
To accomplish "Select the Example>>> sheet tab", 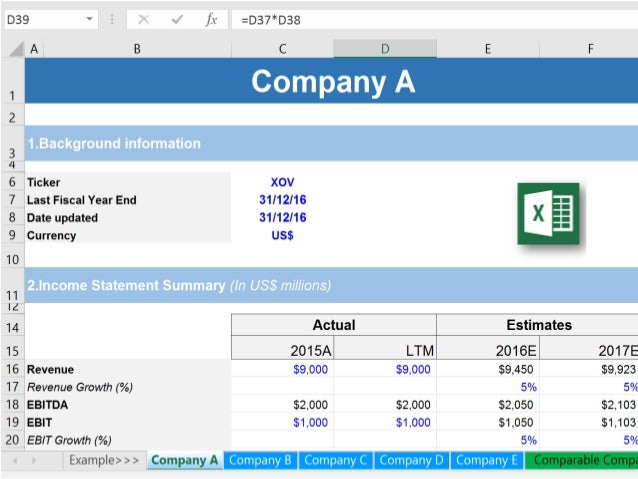I will coord(104,460).
